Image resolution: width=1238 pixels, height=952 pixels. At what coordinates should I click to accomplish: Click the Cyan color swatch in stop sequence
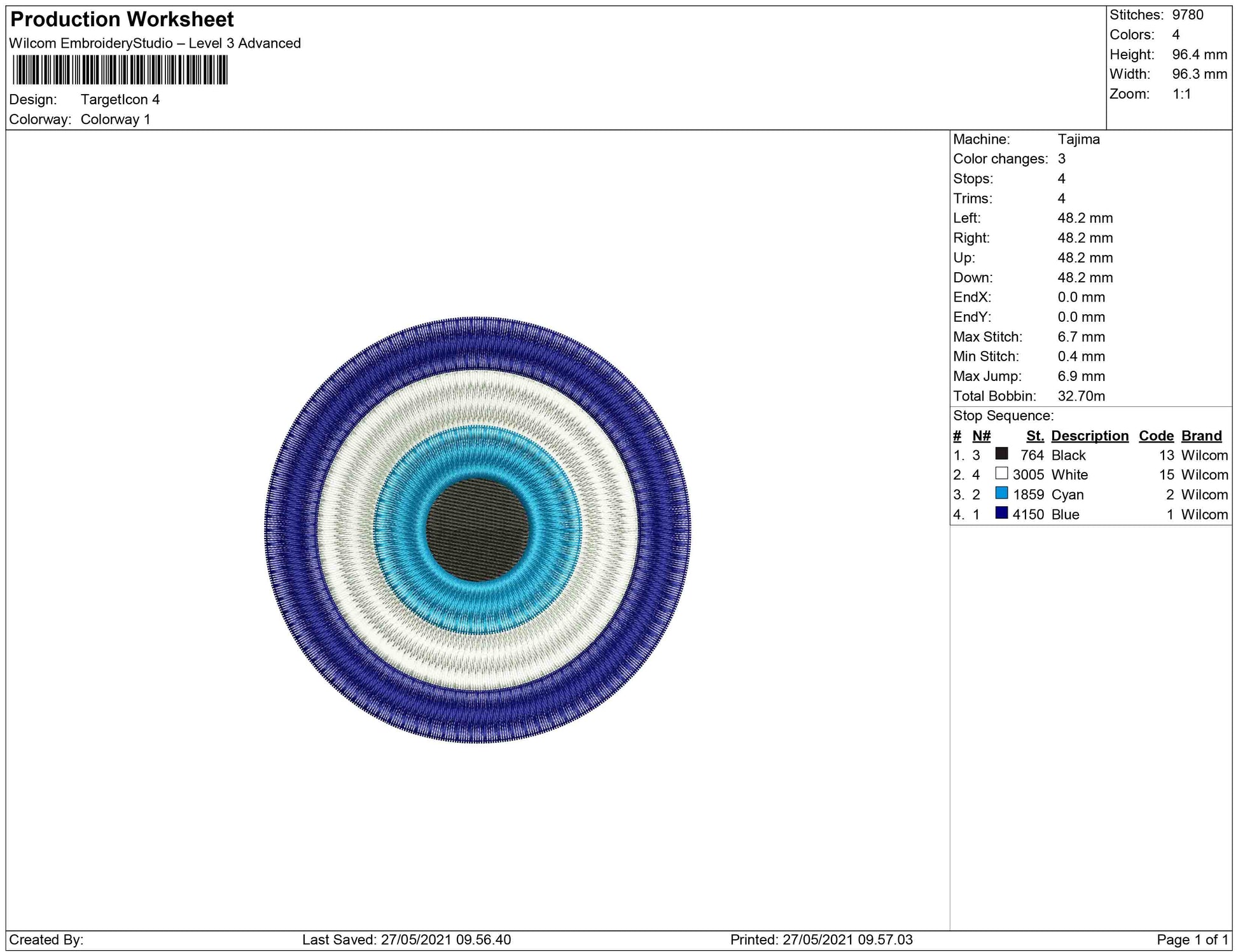click(x=1001, y=493)
